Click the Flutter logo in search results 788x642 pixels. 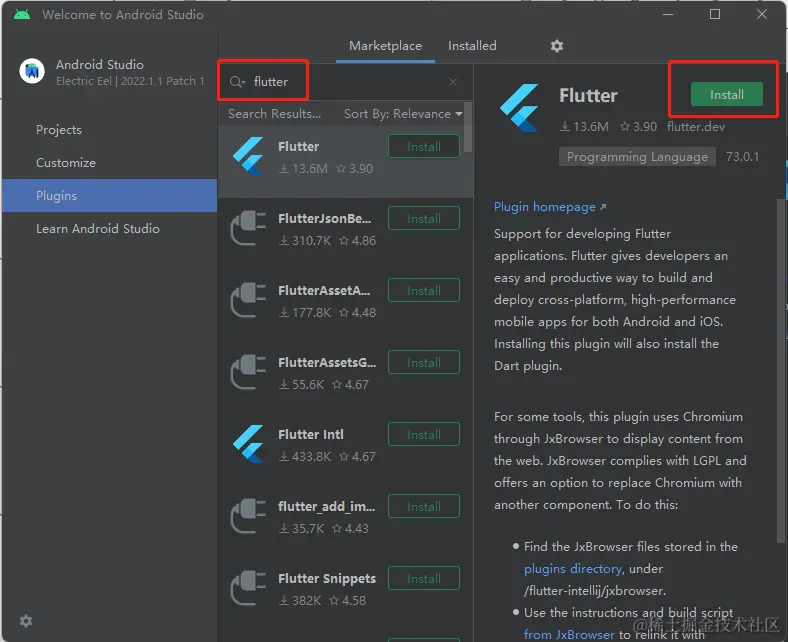(x=248, y=156)
